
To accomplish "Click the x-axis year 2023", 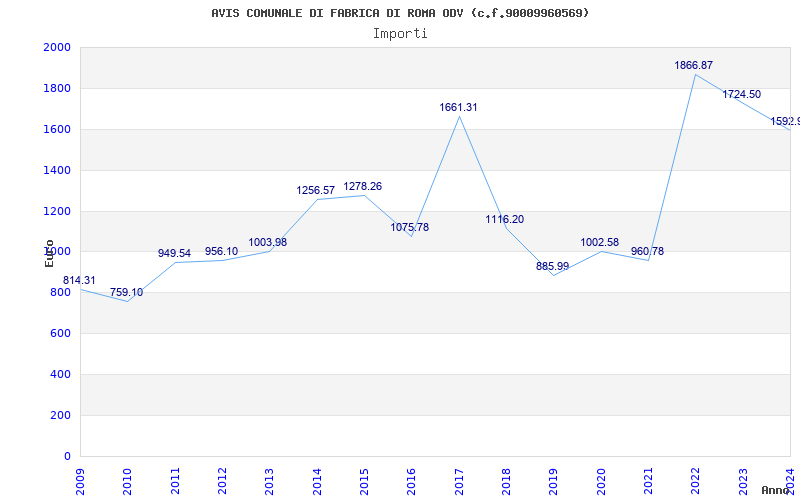I will tap(743, 482).
